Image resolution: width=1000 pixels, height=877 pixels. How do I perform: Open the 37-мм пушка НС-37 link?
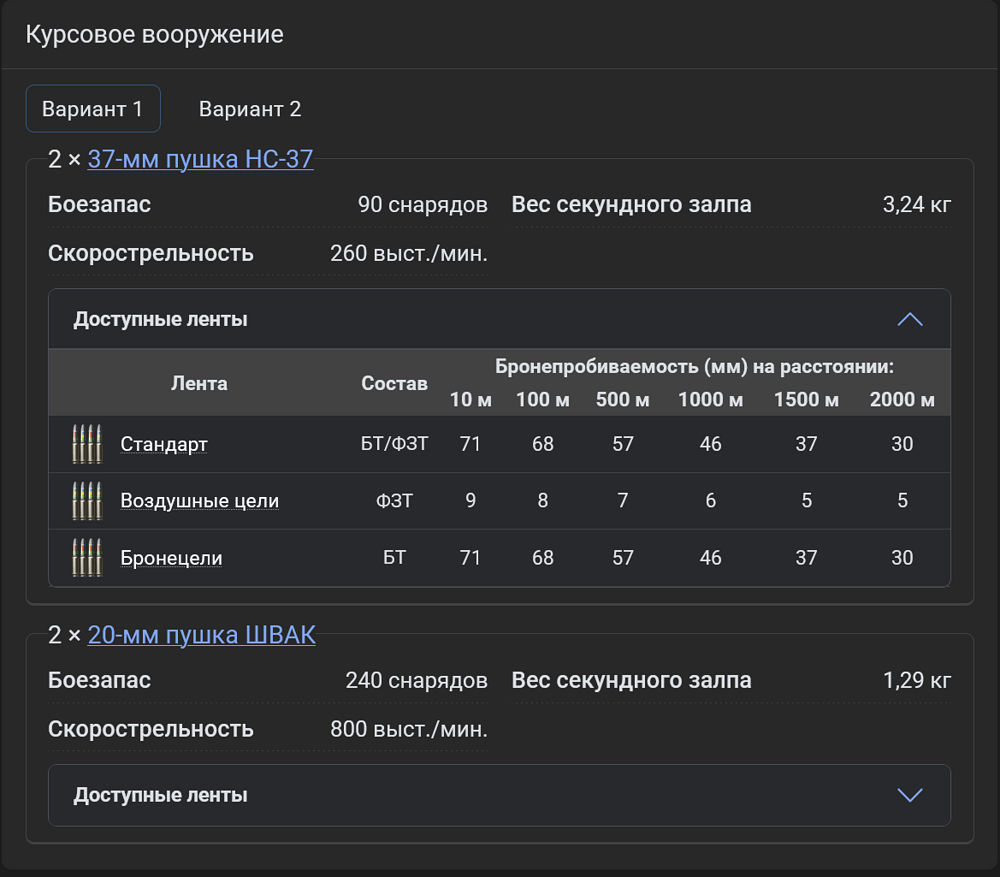click(x=200, y=159)
